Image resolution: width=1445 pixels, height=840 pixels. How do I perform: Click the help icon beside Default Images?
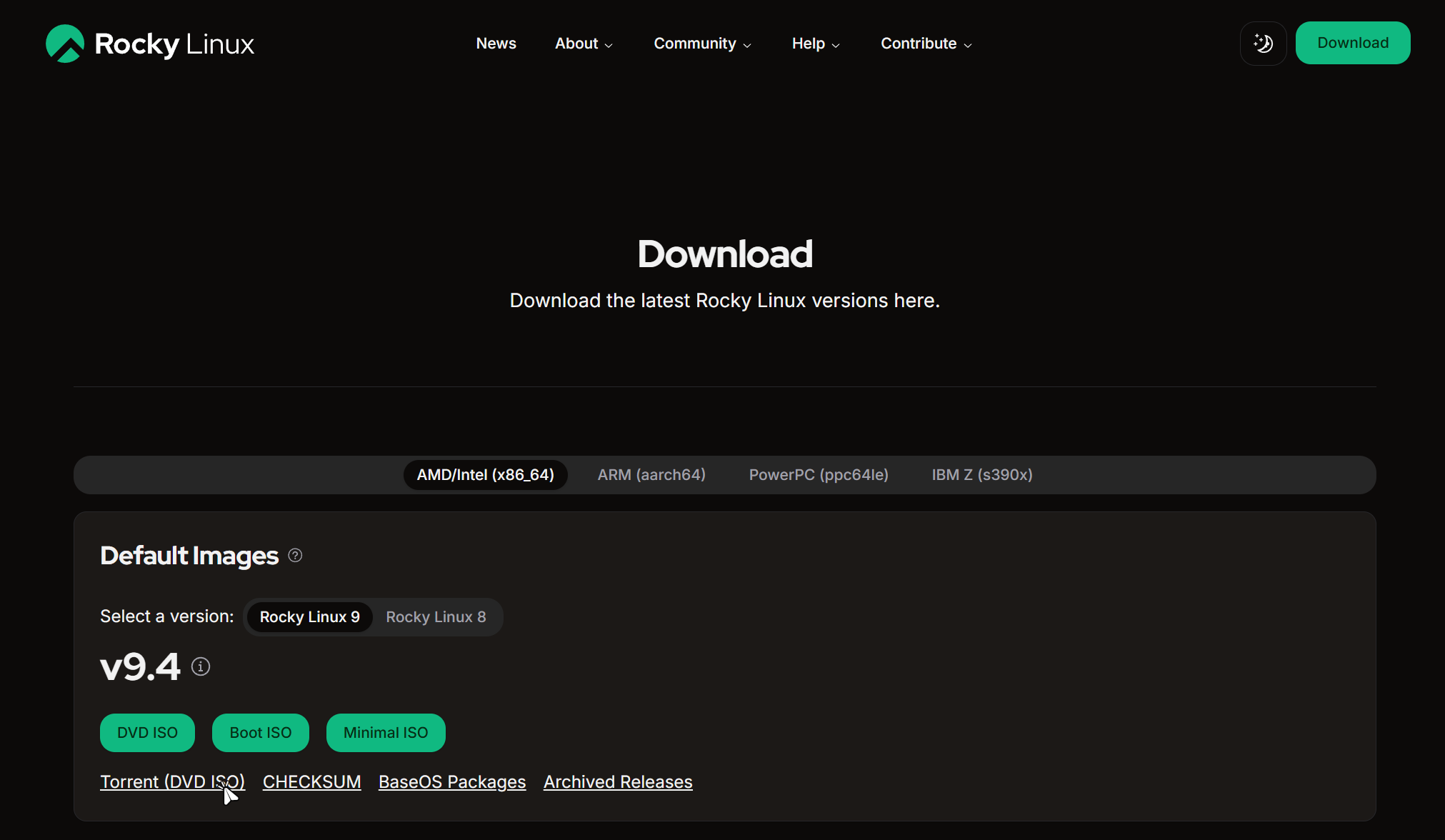pos(295,556)
